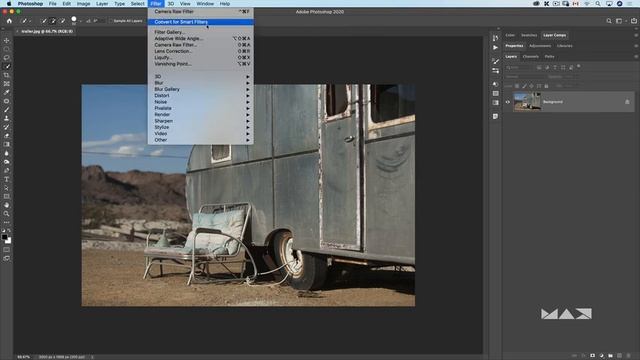Select the Zoom tool
Viewport: 640px width, 360px height.
(x=7, y=213)
